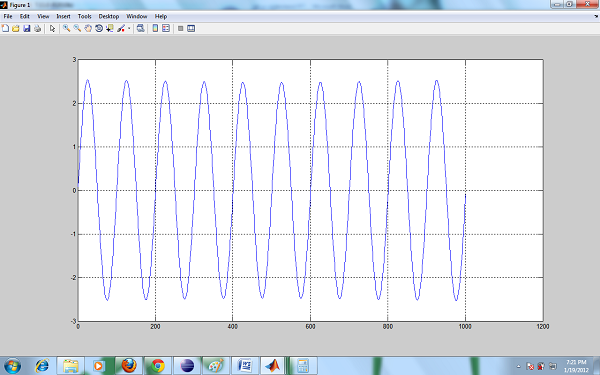
Task: Show plot tools and dock figure
Action: coord(191,28)
